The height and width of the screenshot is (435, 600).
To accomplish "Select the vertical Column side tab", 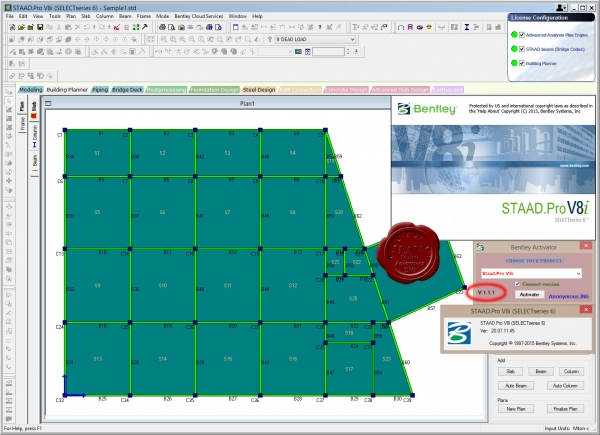I will point(35,136).
